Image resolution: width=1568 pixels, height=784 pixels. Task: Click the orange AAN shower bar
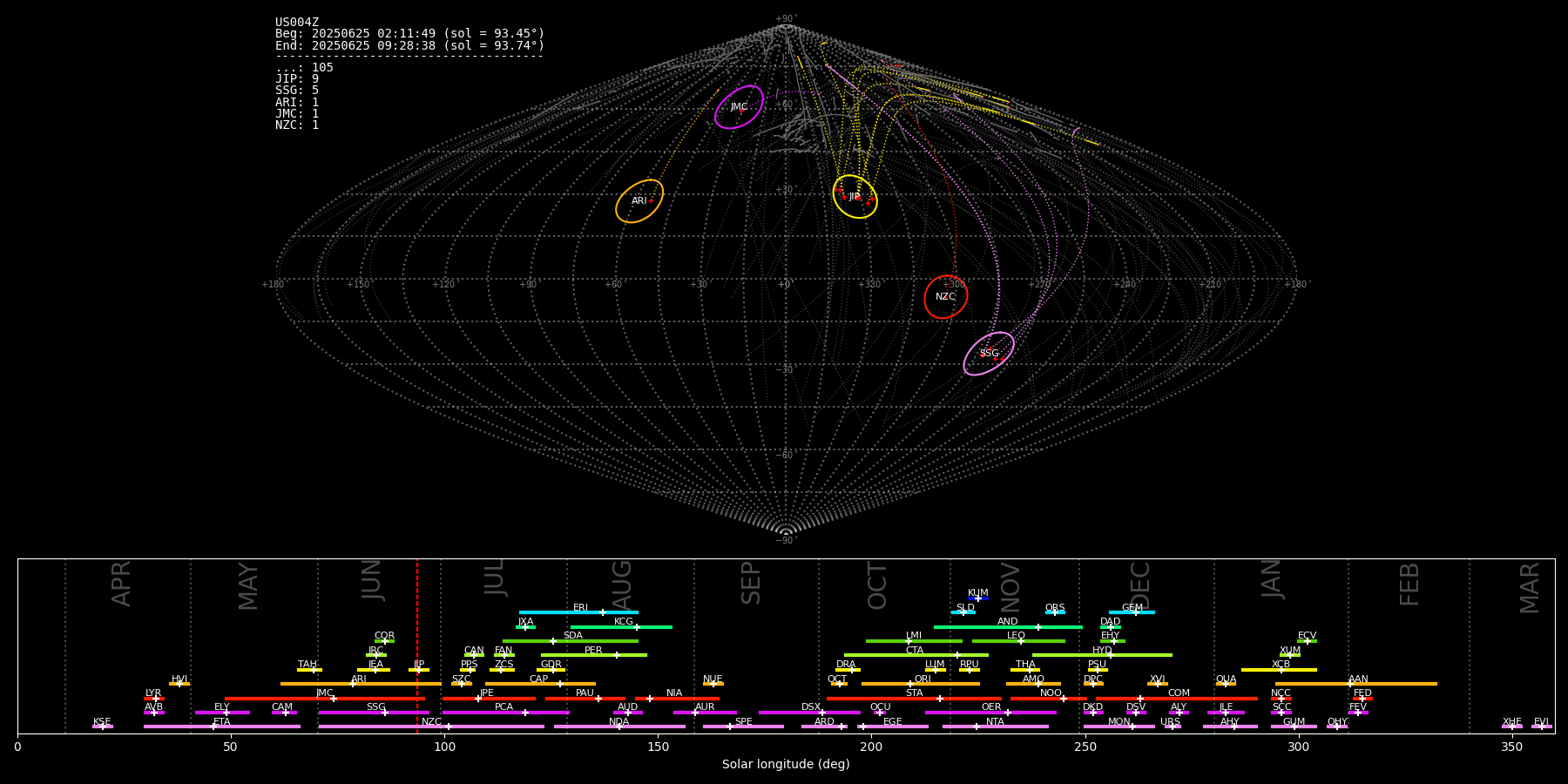[1356, 684]
